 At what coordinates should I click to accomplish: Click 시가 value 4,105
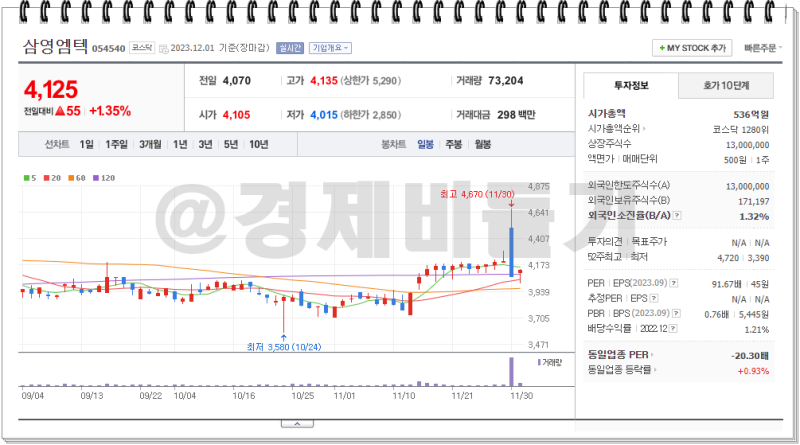[x=237, y=115]
